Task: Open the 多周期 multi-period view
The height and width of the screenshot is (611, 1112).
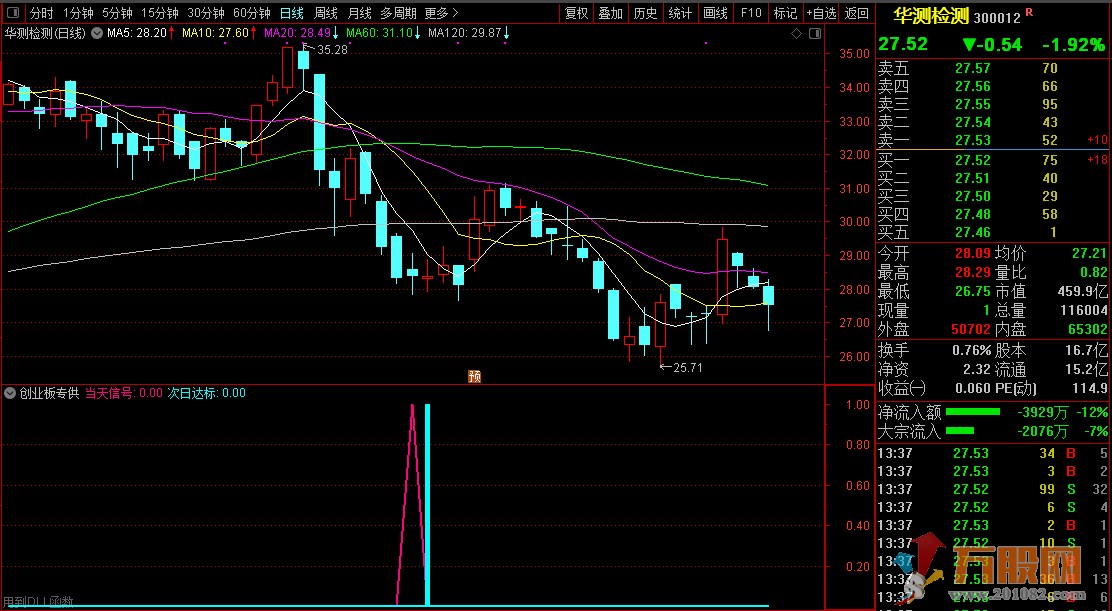Action: [399, 13]
